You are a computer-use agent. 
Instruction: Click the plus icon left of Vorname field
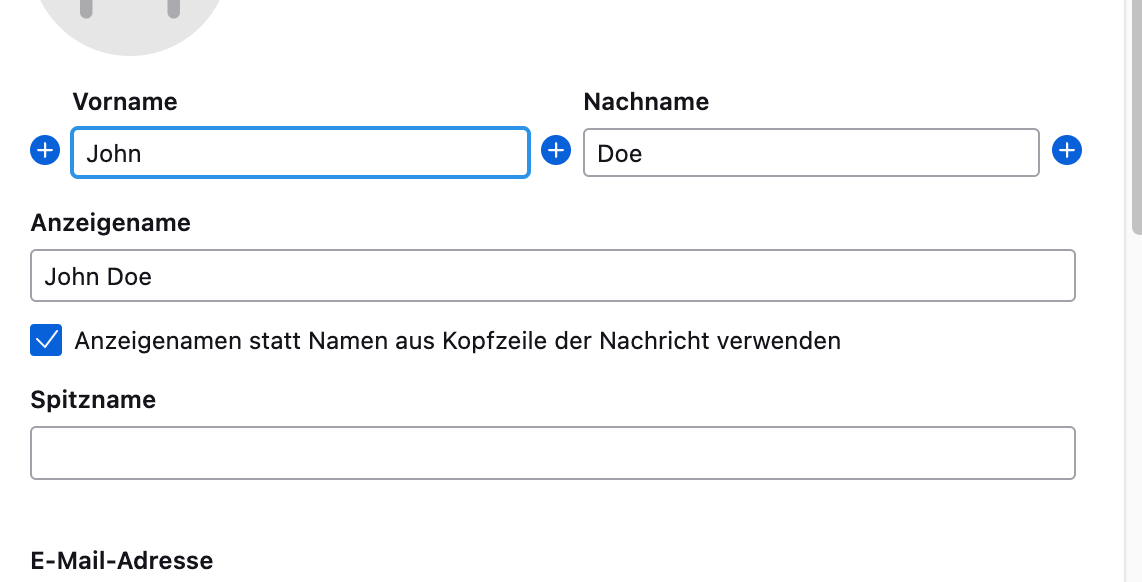click(45, 151)
